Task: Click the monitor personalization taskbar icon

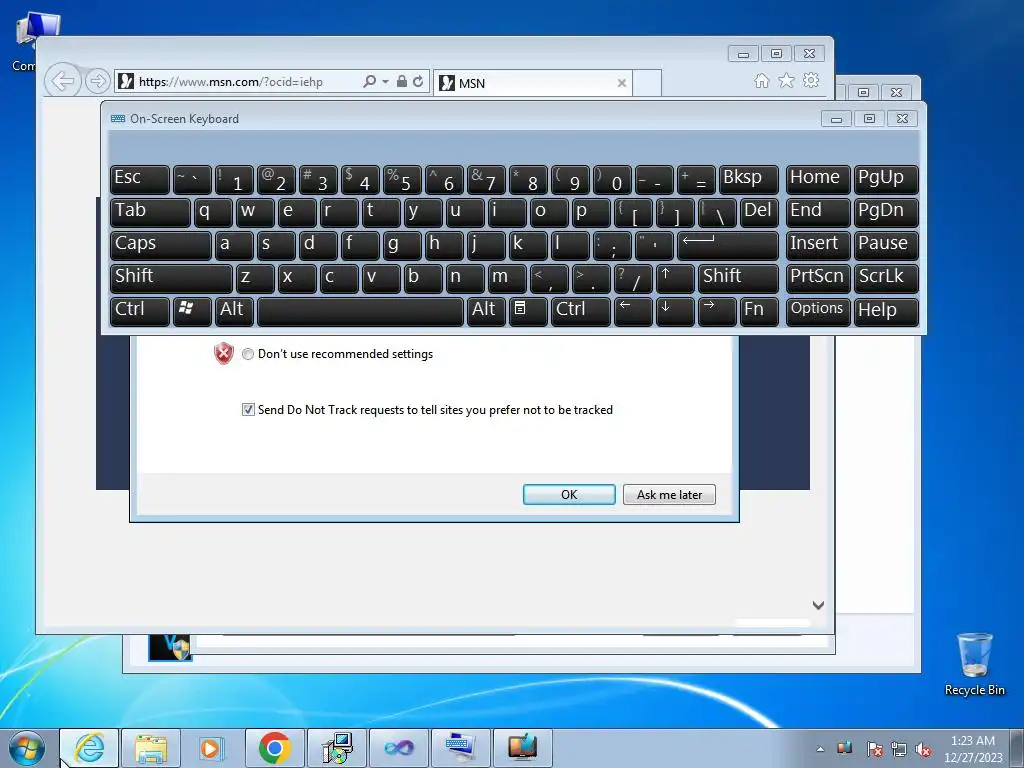Action: tap(522, 748)
